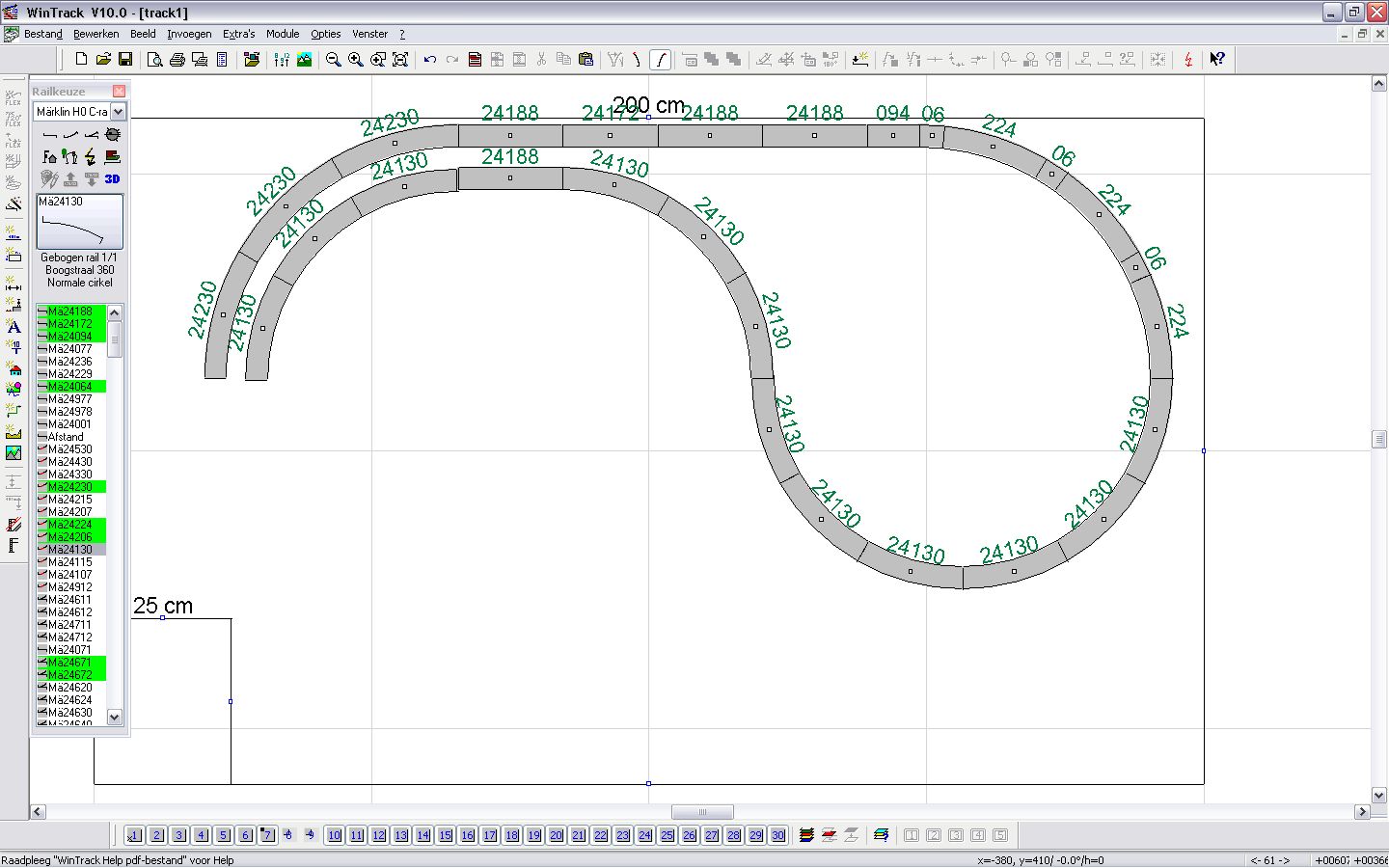Toggle the curved track drawing mode button
This screenshot has width=1389, height=868.
[660, 60]
